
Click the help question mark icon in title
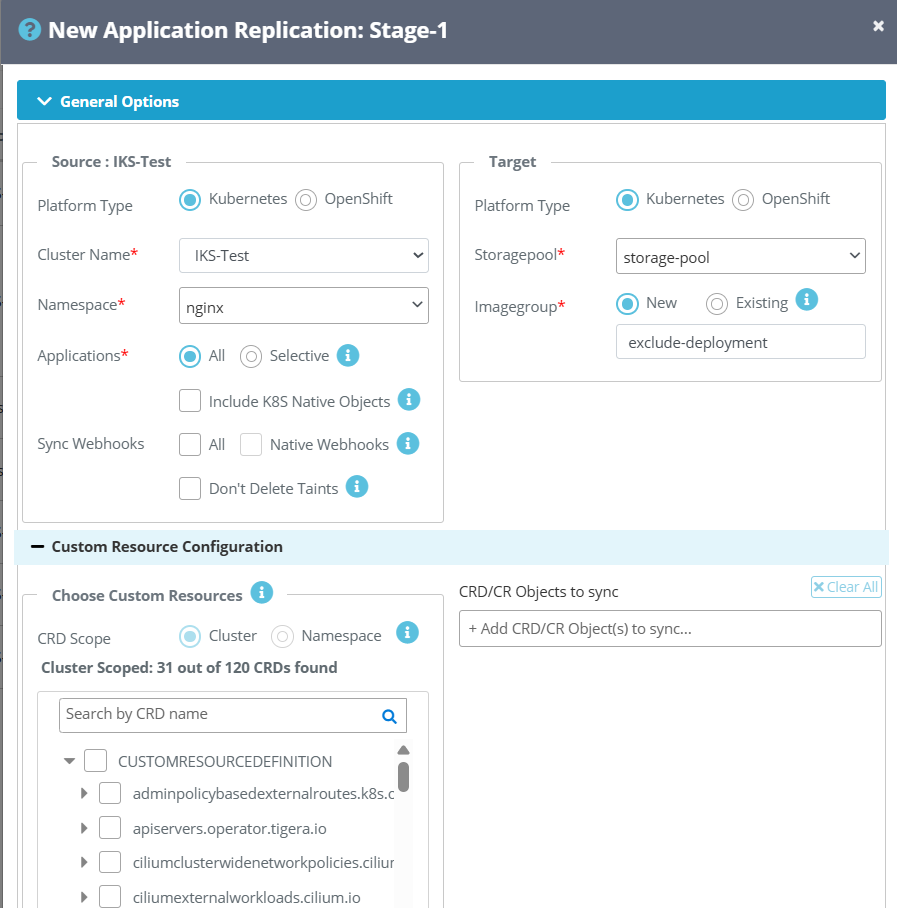point(30,30)
